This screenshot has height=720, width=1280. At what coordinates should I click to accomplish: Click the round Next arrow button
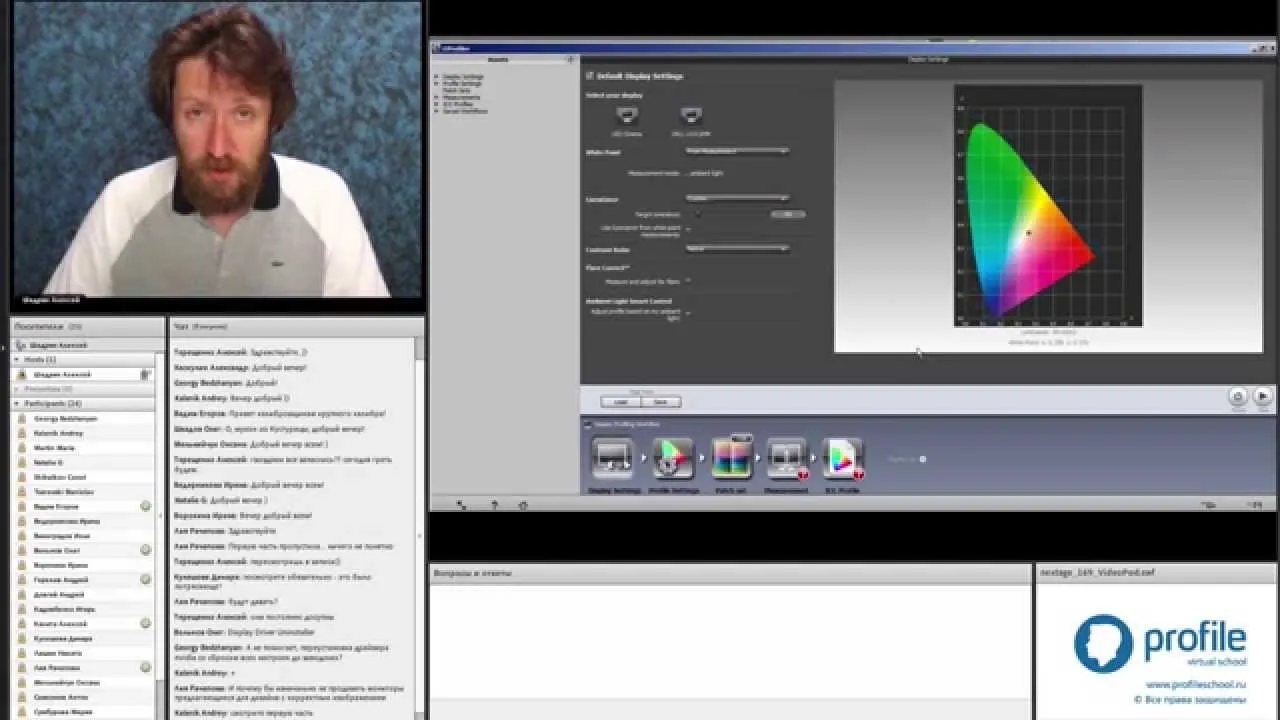[x=1262, y=396]
